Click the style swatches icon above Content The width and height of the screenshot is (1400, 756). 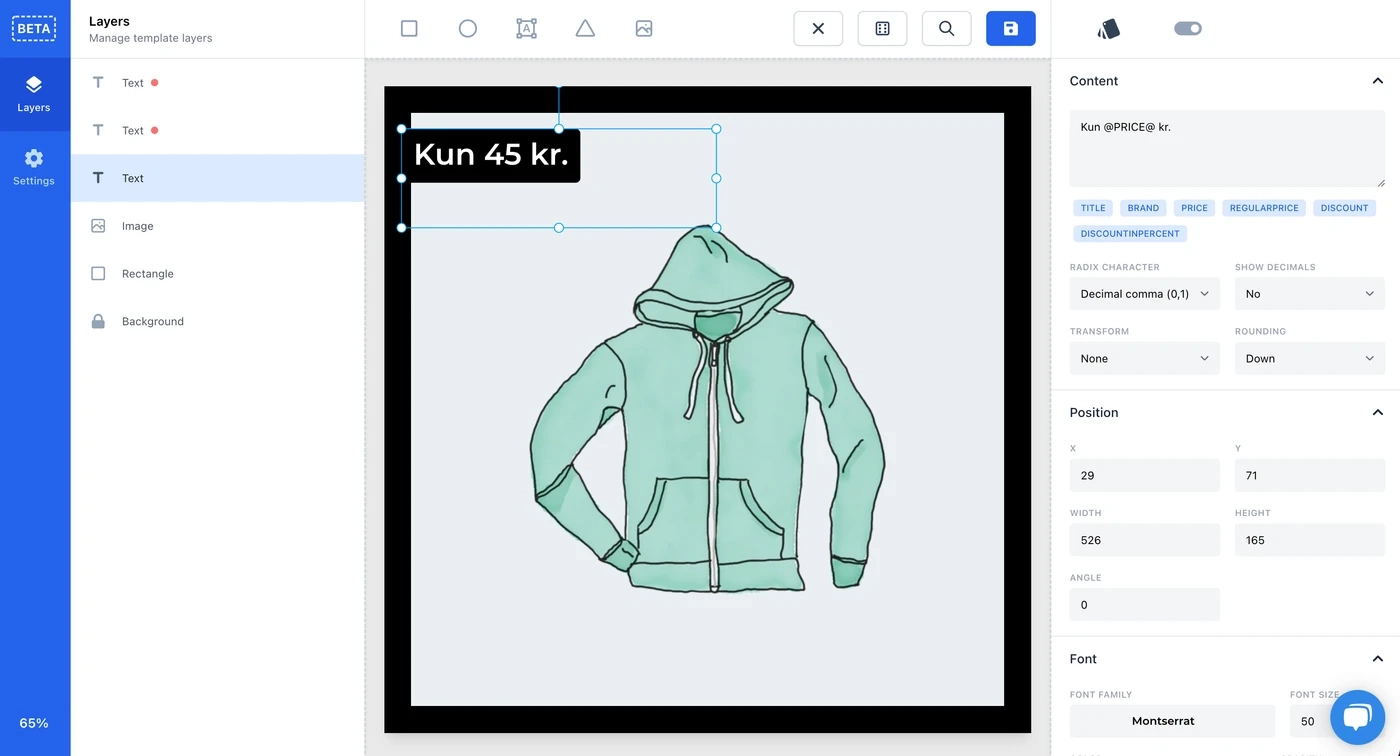pos(1108,29)
